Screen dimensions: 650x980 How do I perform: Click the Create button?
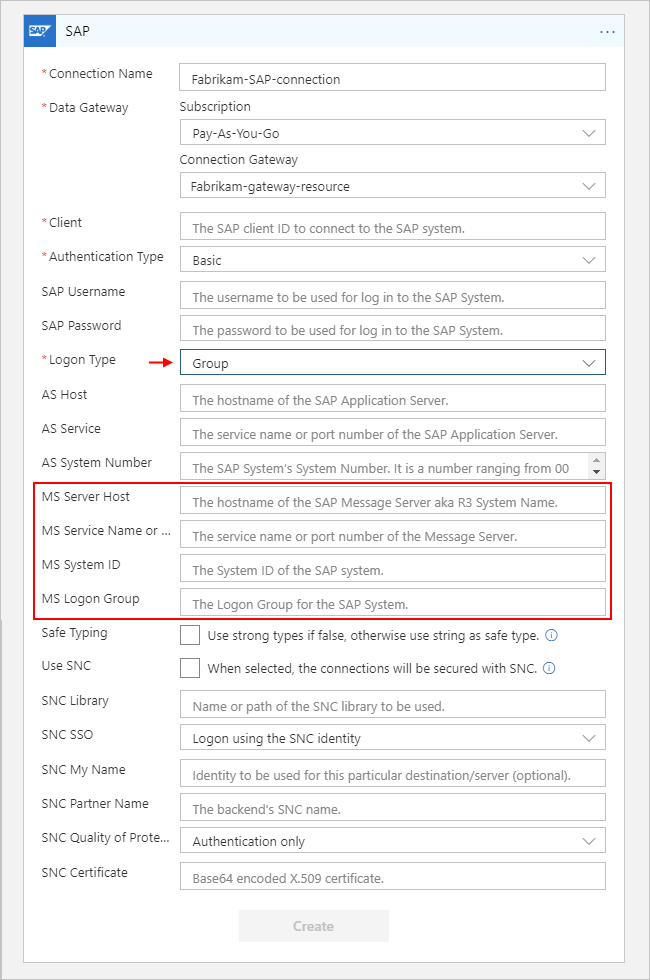click(x=313, y=925)
